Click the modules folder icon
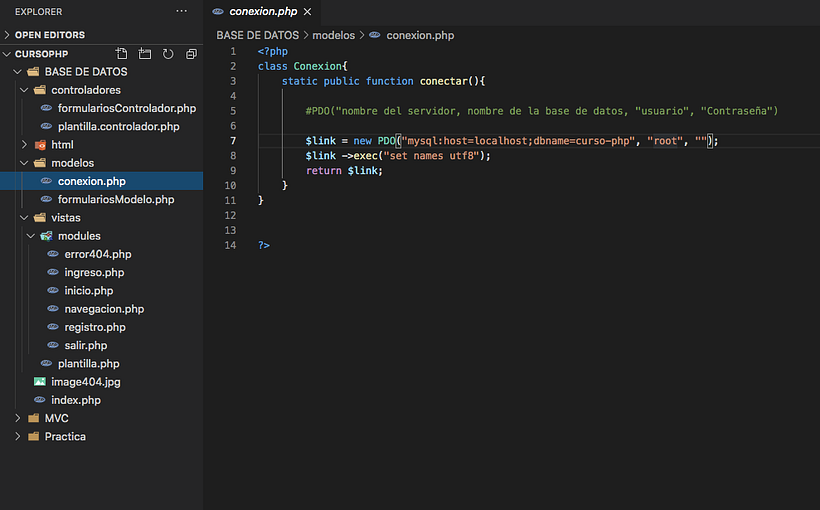820x510 pixels. [47, 236]
